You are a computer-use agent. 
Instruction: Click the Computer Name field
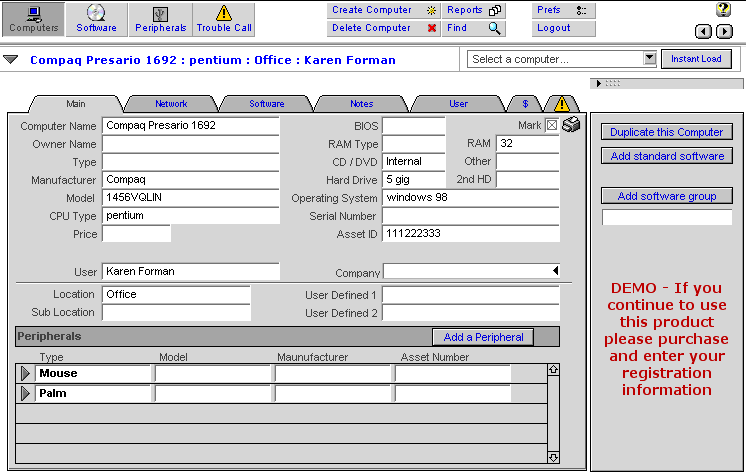point(191,126)
